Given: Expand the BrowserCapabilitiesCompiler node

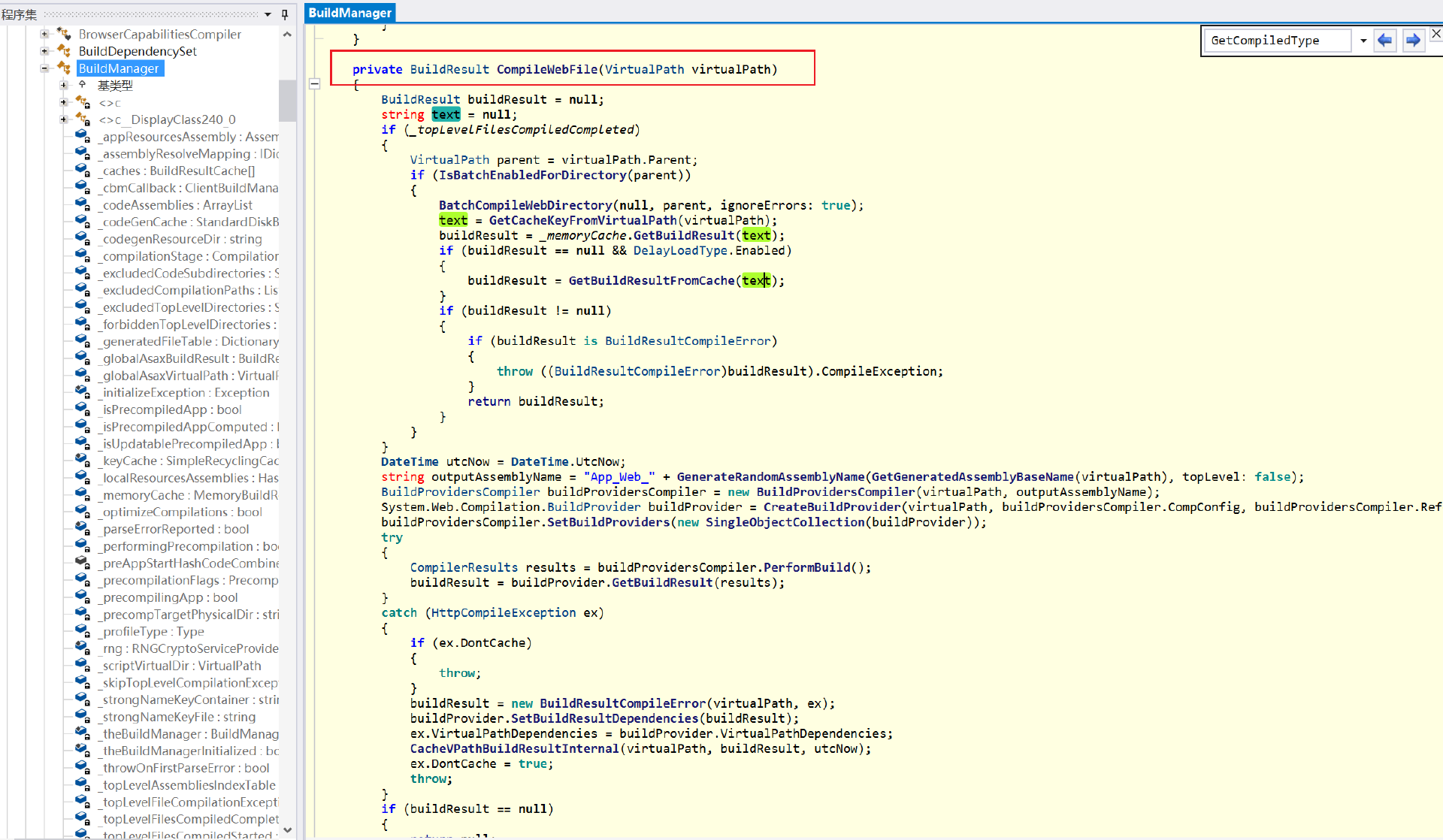Looking at the screenshot, I should click(44, 34).
